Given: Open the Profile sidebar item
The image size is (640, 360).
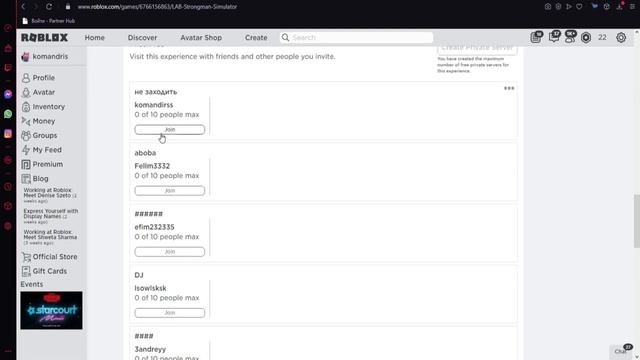Looking at the screenshot, I should pos(38,78).
